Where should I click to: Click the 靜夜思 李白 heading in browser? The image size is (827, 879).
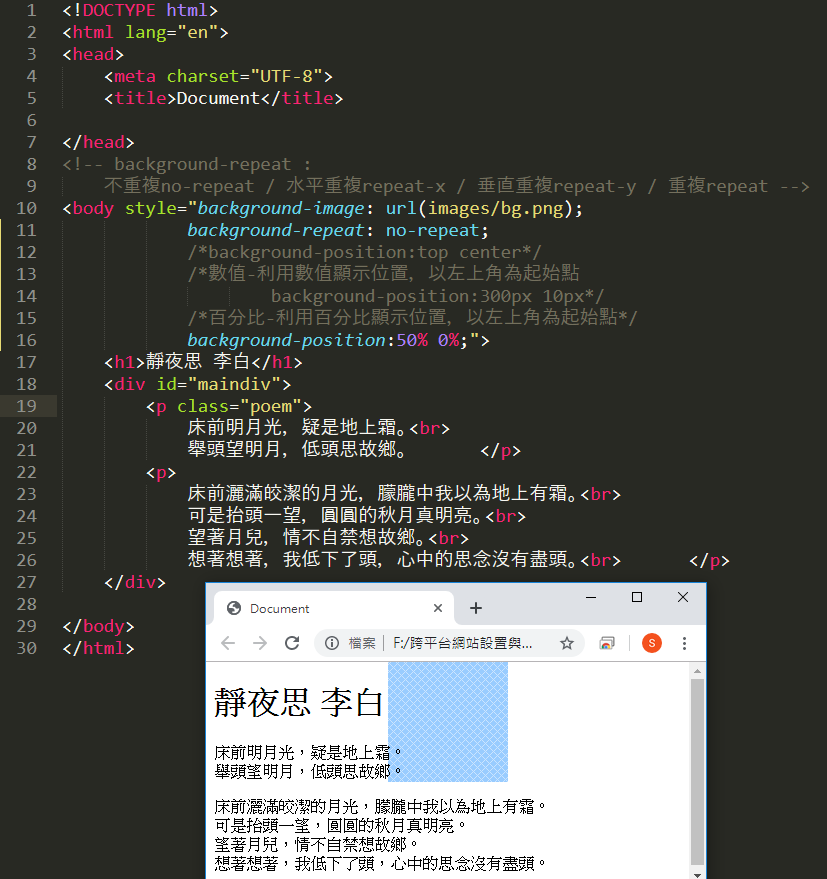pos(298,703)
